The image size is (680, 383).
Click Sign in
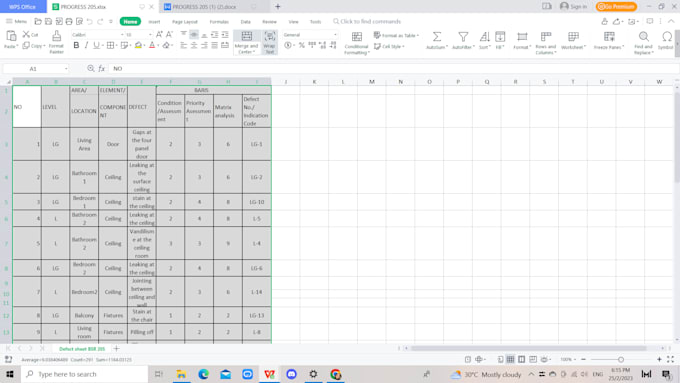[573, 7]
